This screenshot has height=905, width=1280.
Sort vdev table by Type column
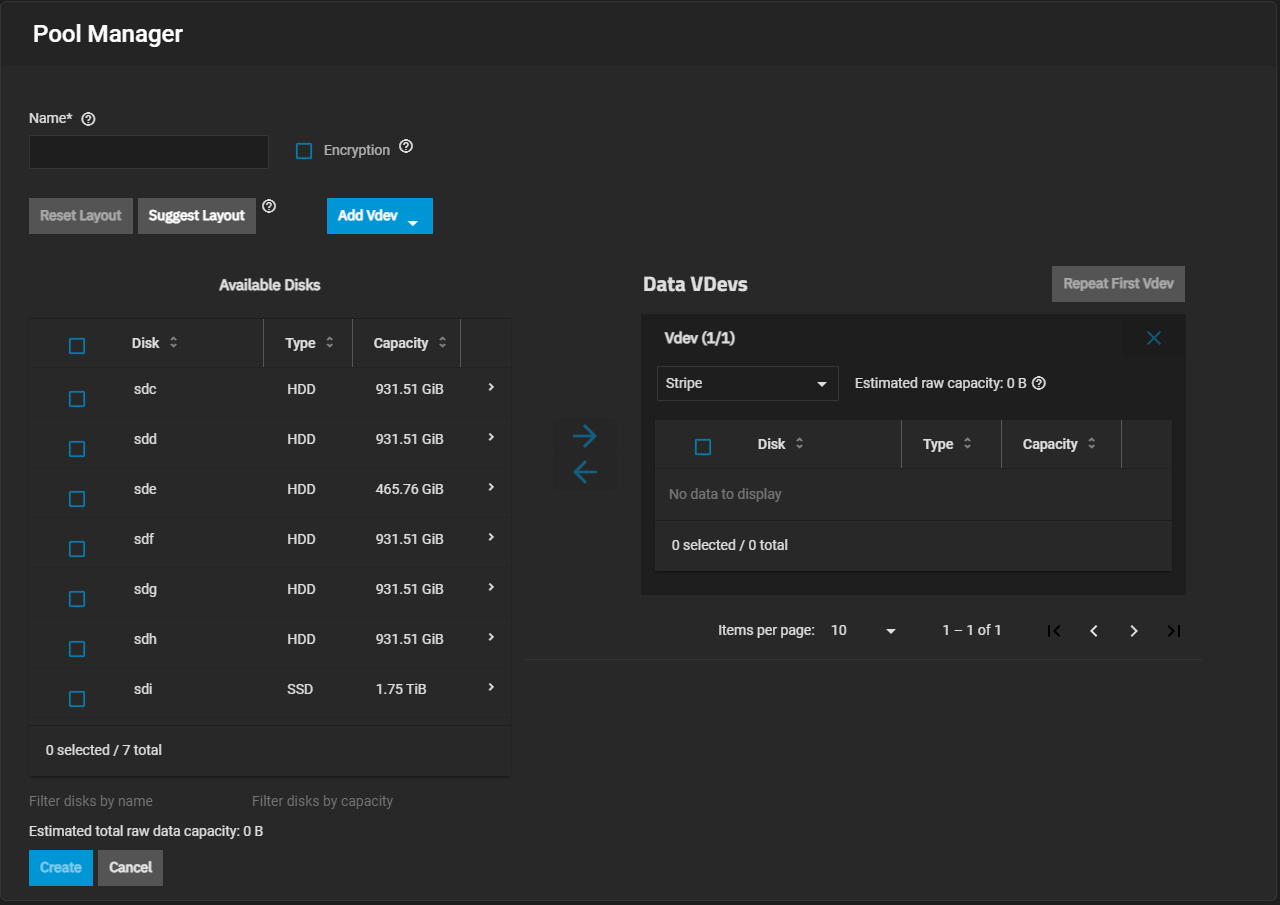[948, 444]
